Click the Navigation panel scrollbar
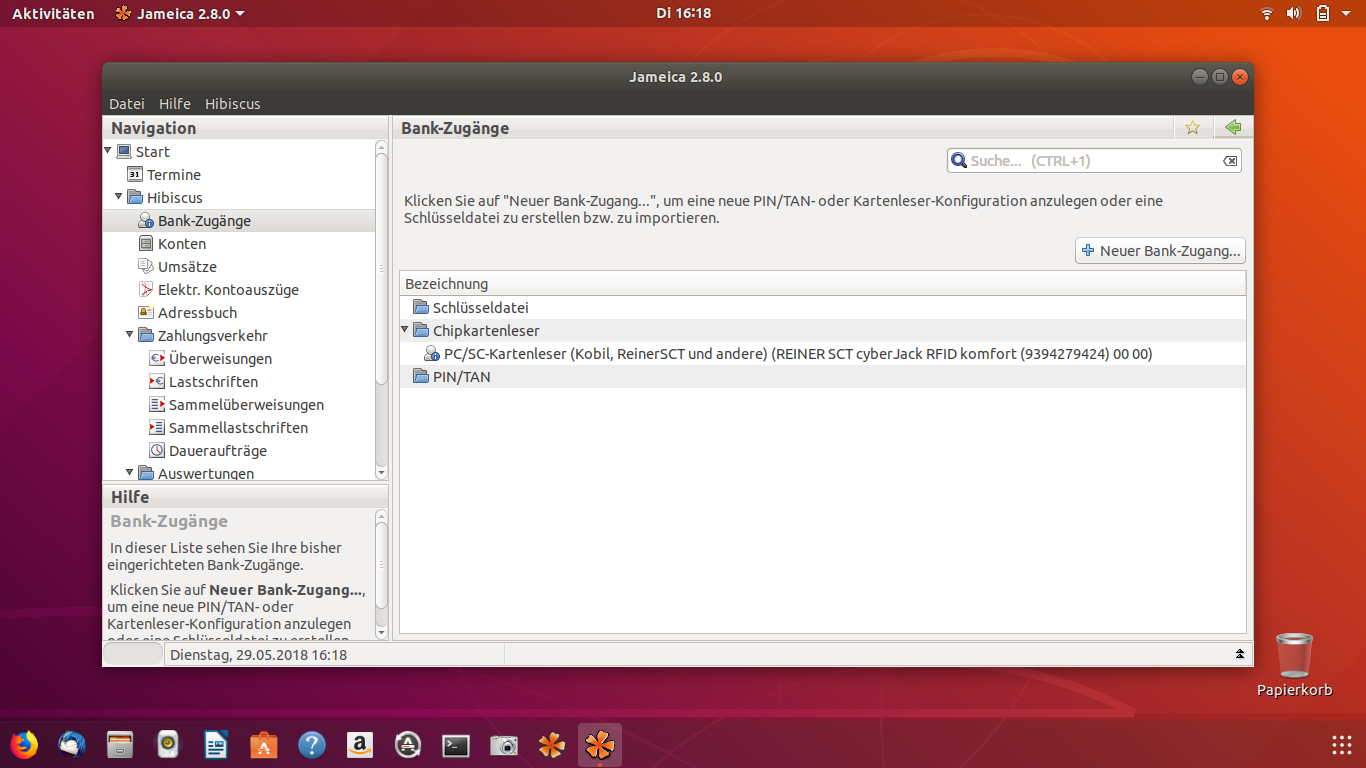The image size is (1366, 768). (x=381, y=268)
